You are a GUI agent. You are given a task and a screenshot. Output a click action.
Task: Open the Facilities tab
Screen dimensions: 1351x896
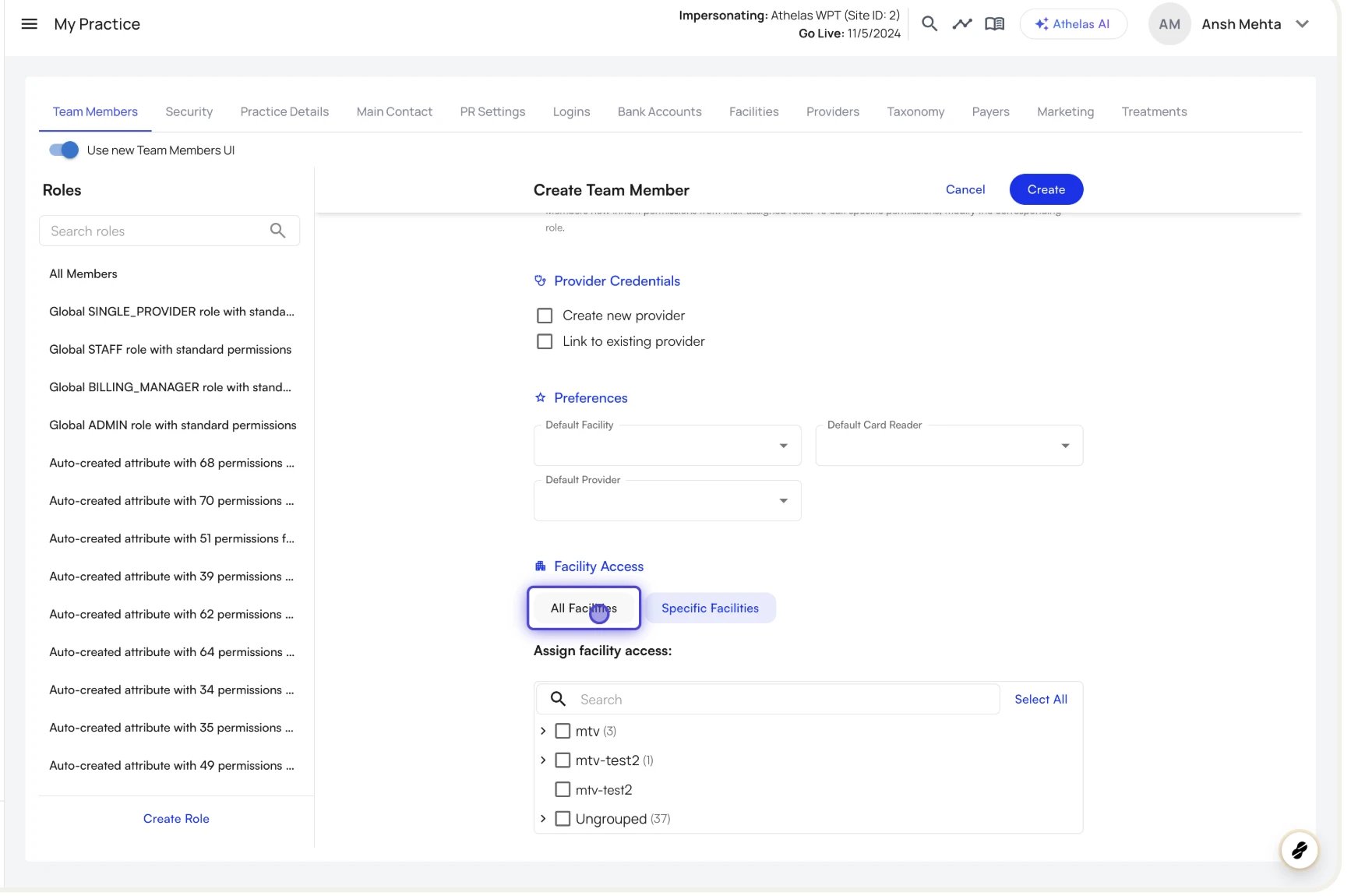click(753, 111)
